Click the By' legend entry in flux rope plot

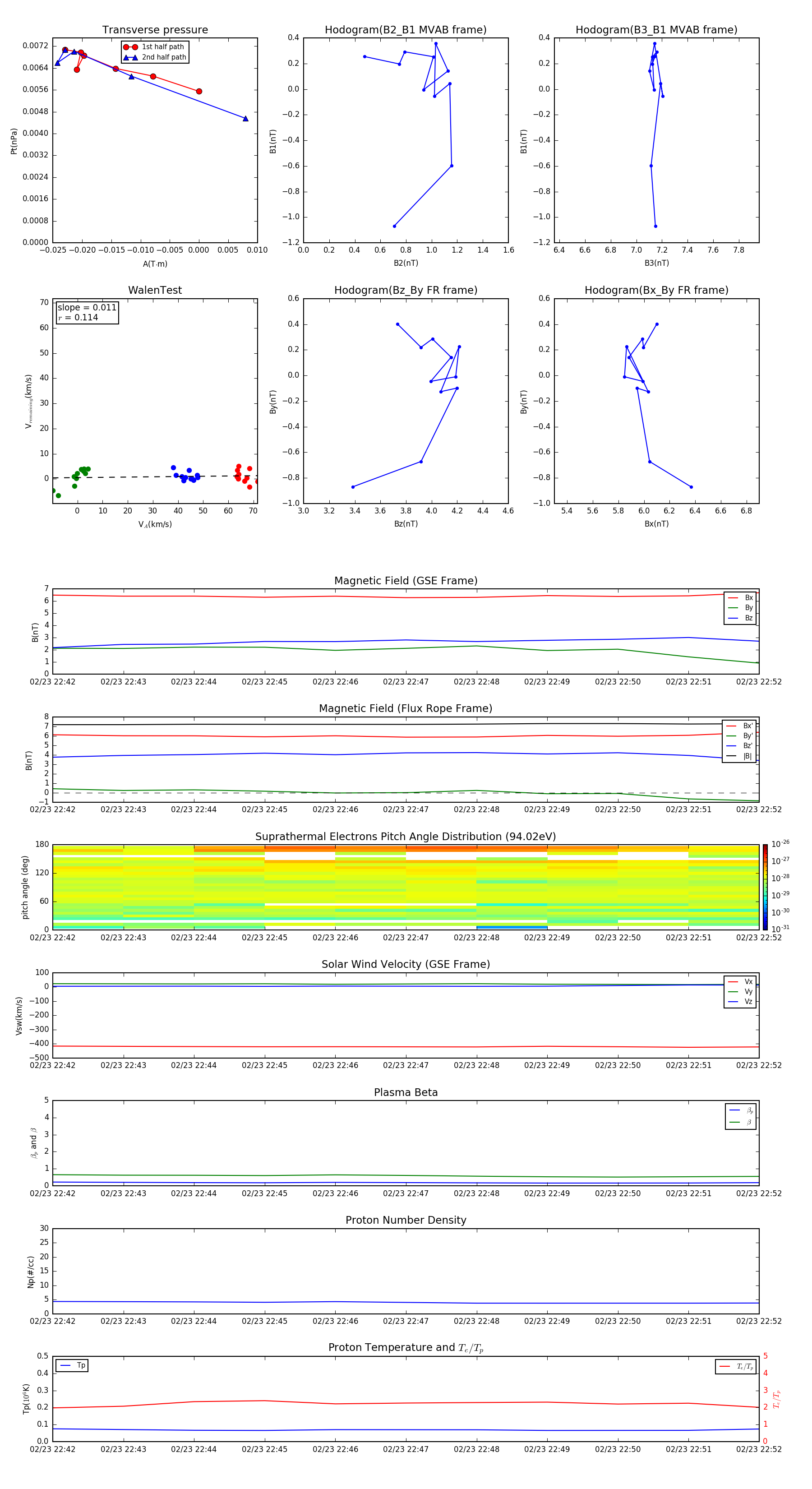(740, 736)
